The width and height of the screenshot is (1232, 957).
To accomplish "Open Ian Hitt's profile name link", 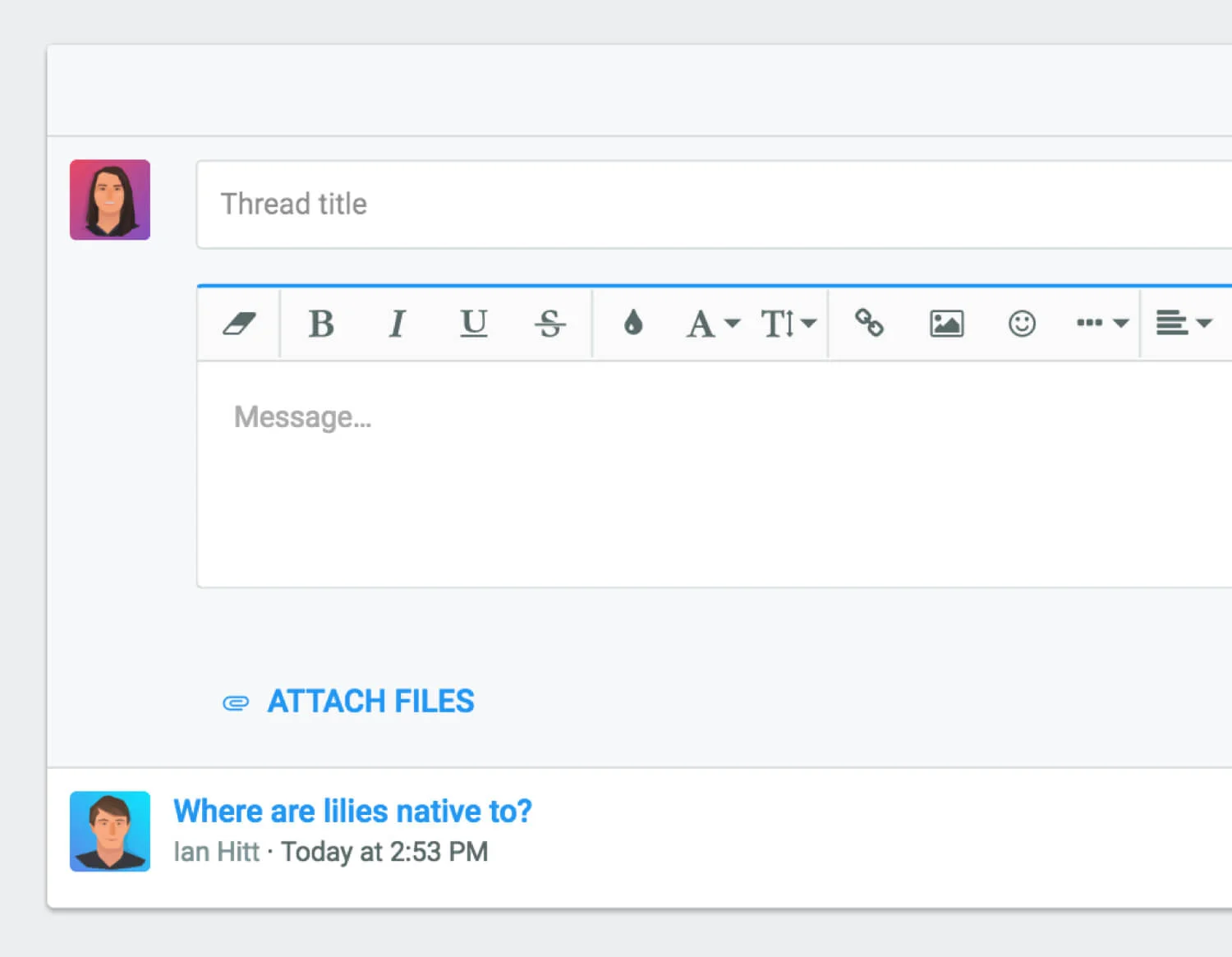I will click(216, 852).
